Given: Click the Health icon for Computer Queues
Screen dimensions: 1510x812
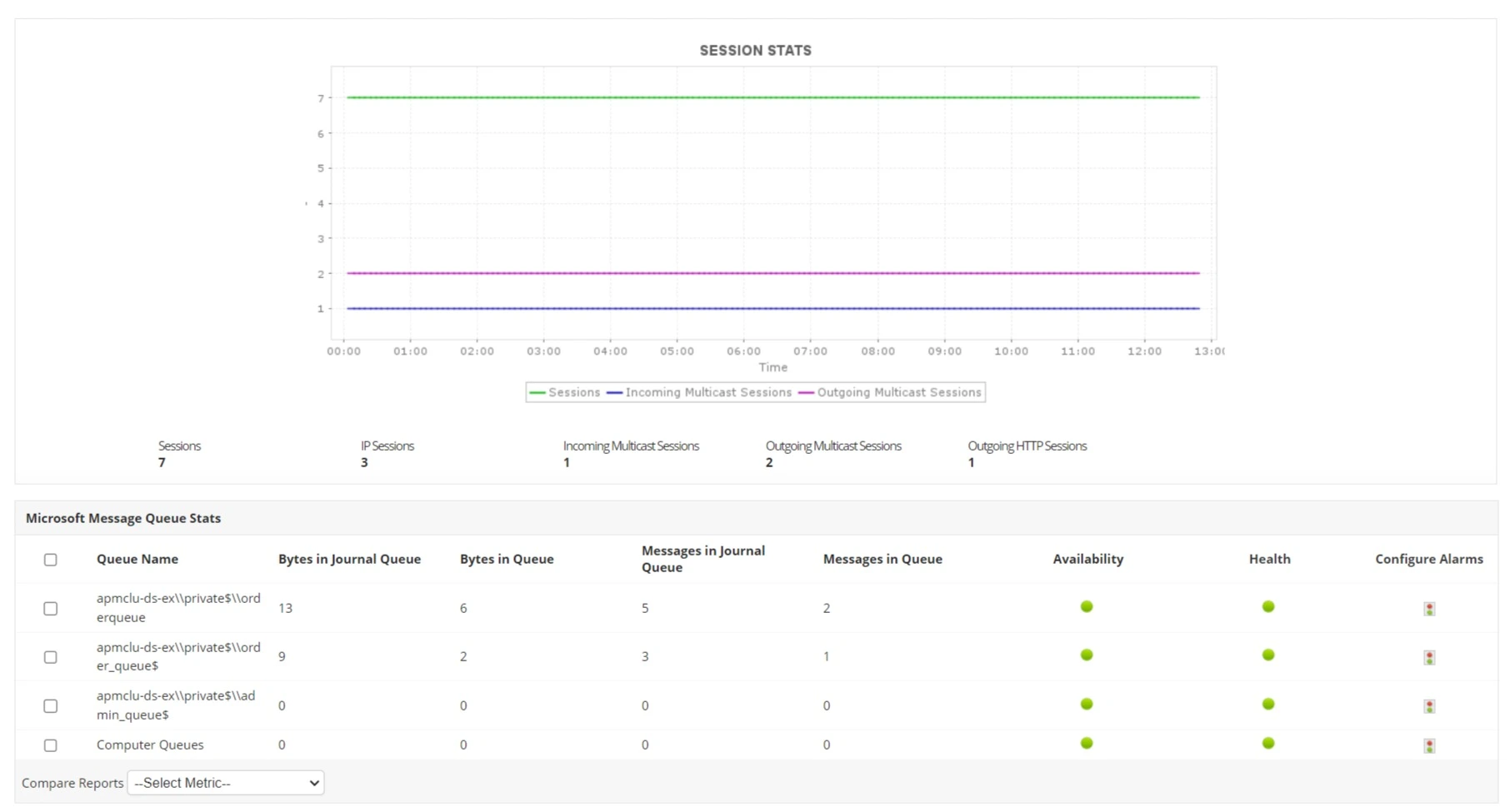Looking at the screenshot, I should click(1267, 744).
